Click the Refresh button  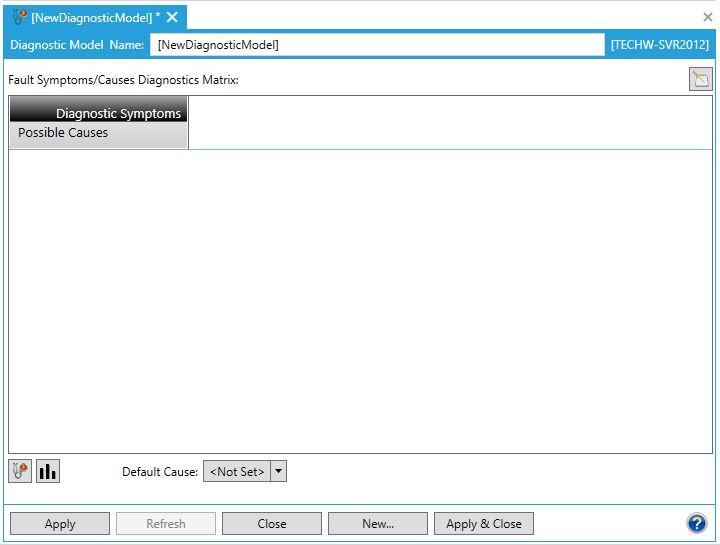(x=166, y=524)
